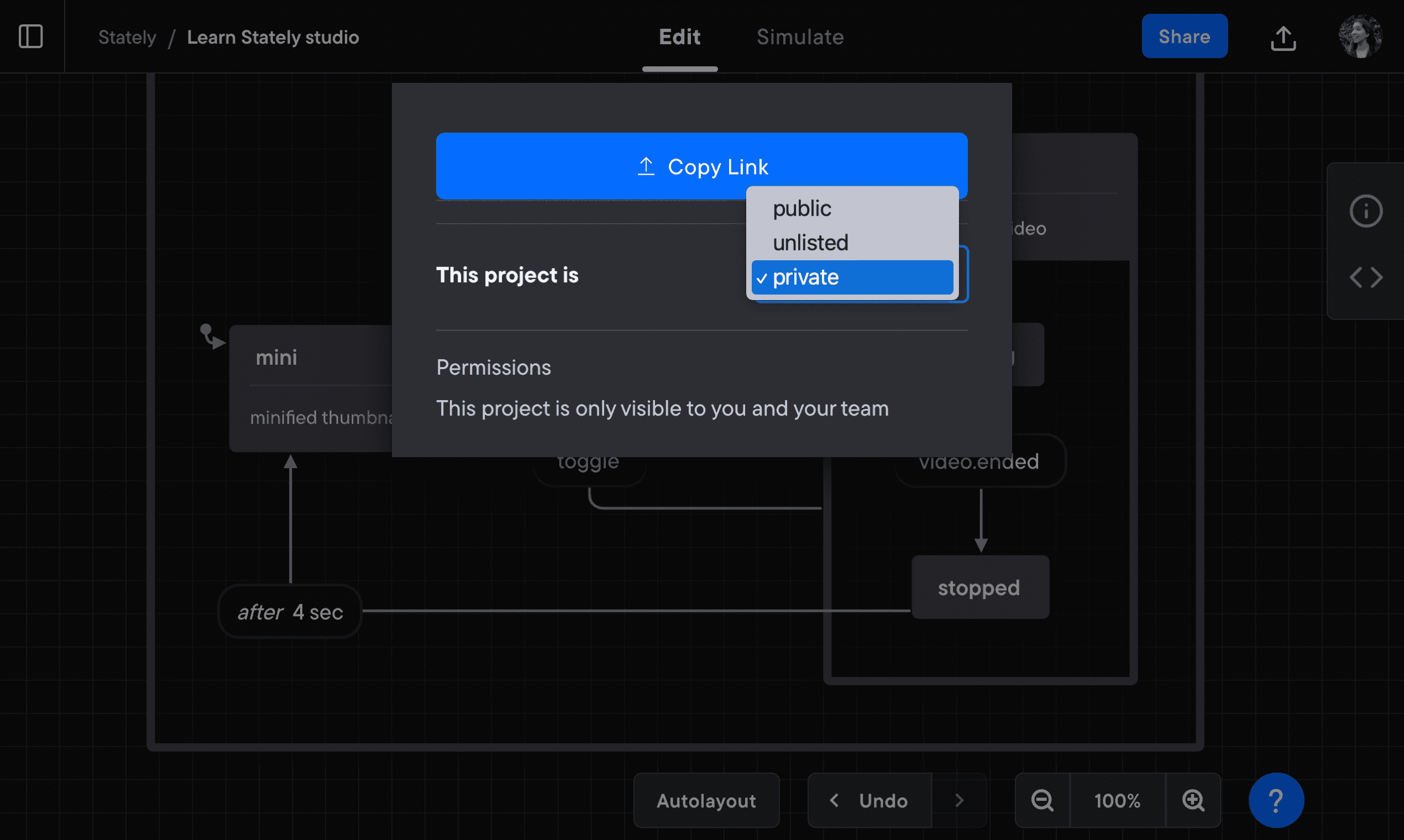Keep private visibility selected
This screenshot has width=1404, height=840.
coord(806,277)
